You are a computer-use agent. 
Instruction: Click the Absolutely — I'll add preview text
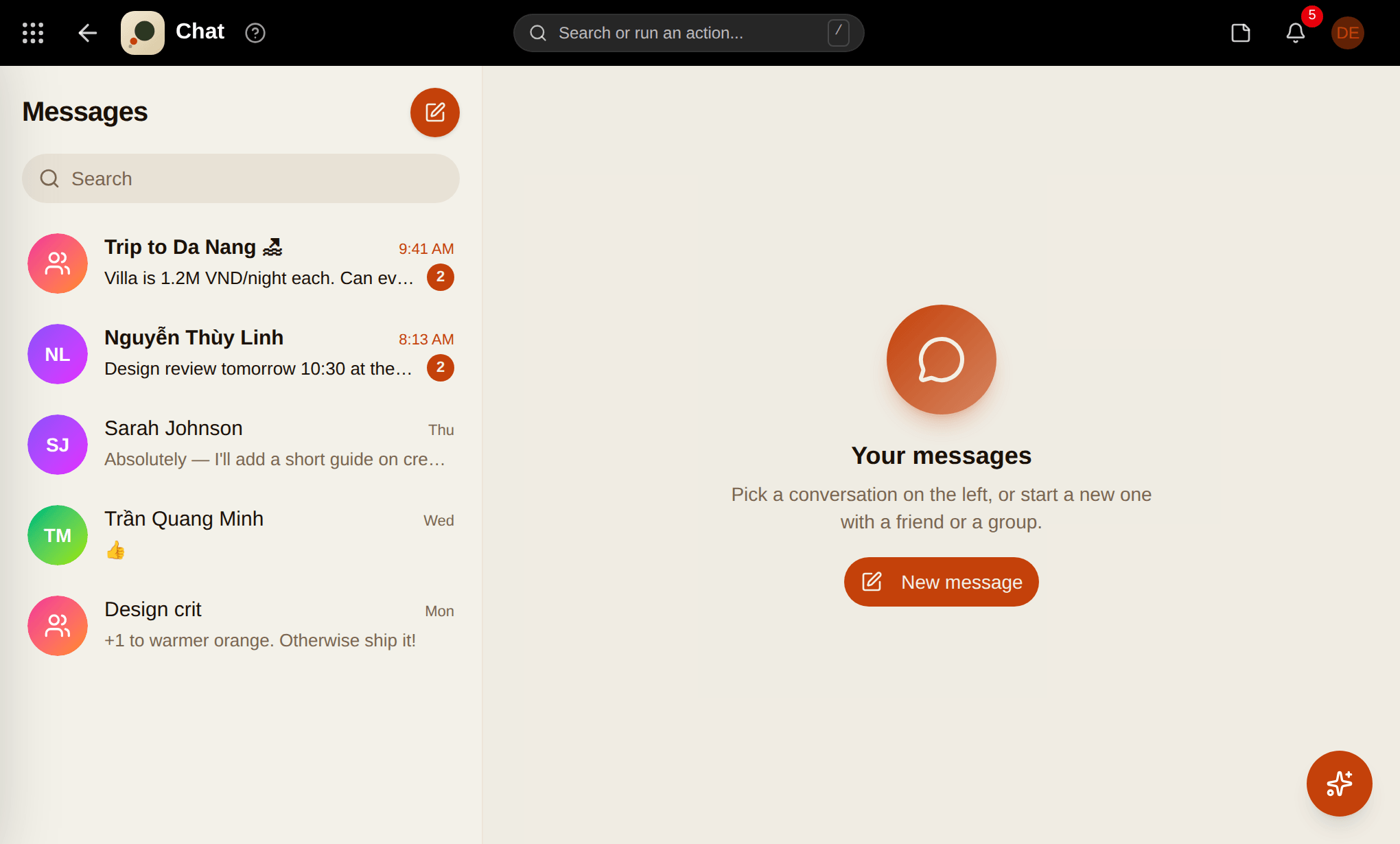(x=275, y=459)
